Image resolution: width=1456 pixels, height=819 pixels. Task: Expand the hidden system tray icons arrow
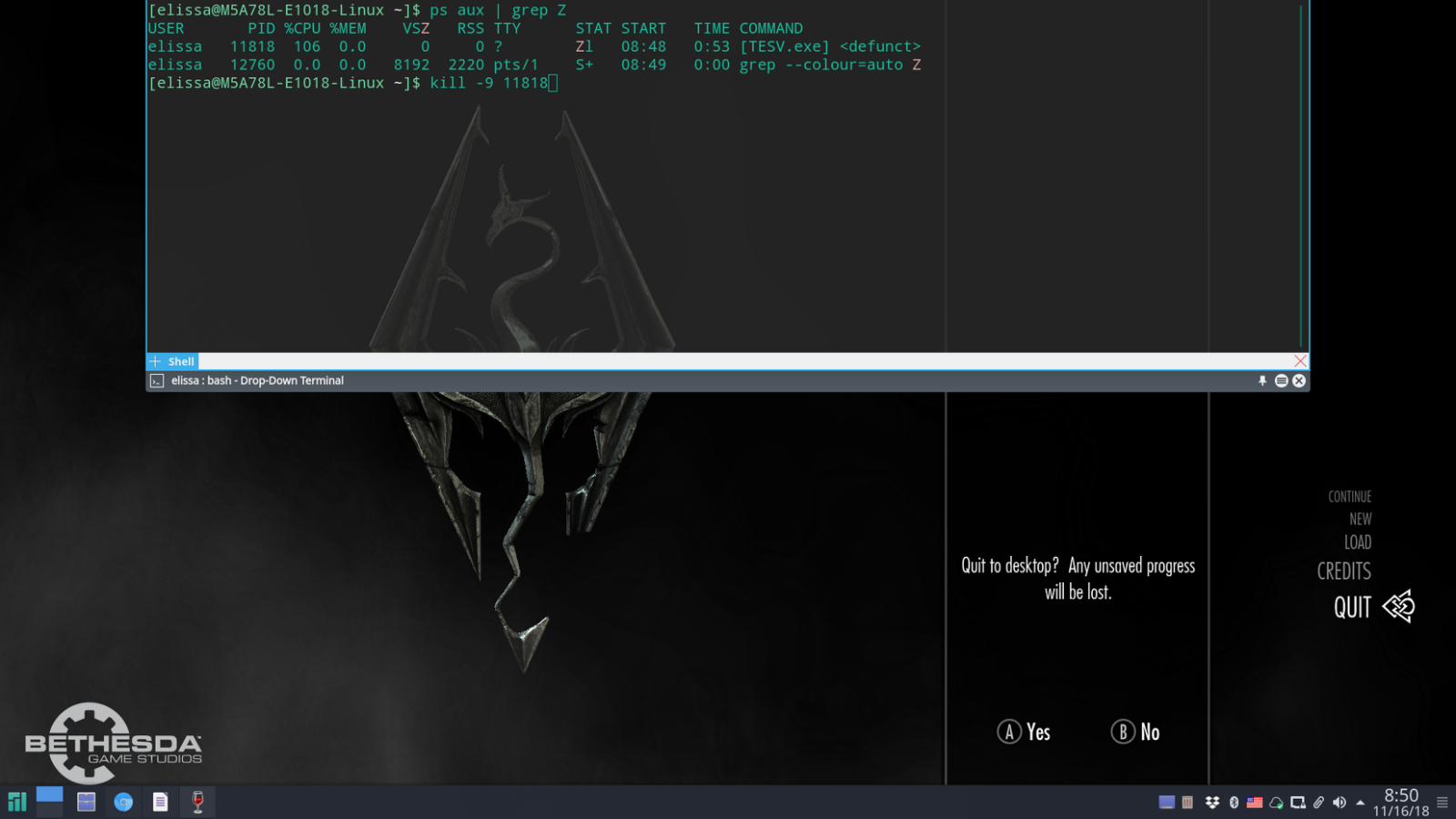pos(1360,803)
